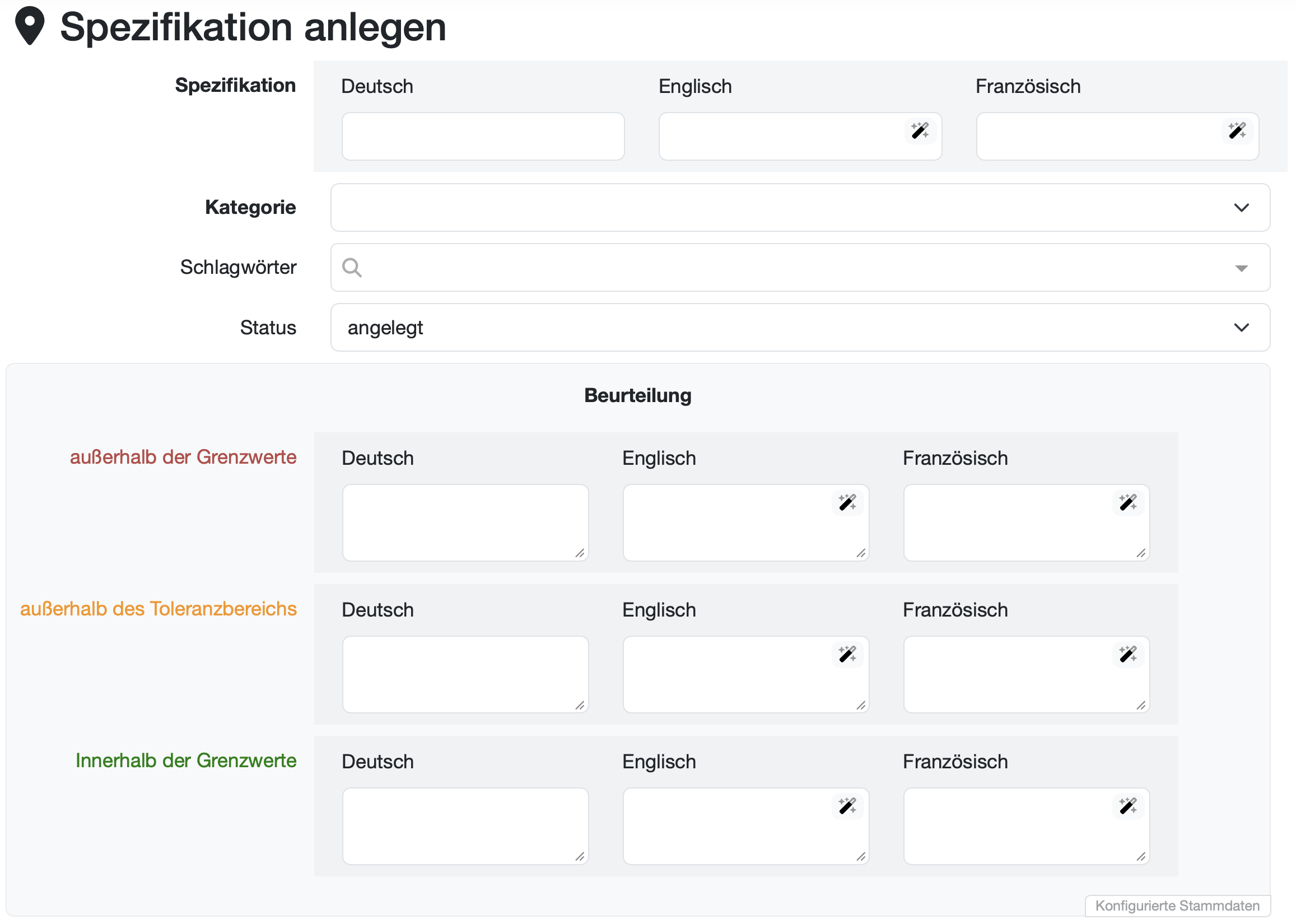Image resolution: width=1296 pixels, height=924 pixels.
Task: Click Deutsch textarea for Innerhalb der Grenzwerte
Action: coord(464,825)
